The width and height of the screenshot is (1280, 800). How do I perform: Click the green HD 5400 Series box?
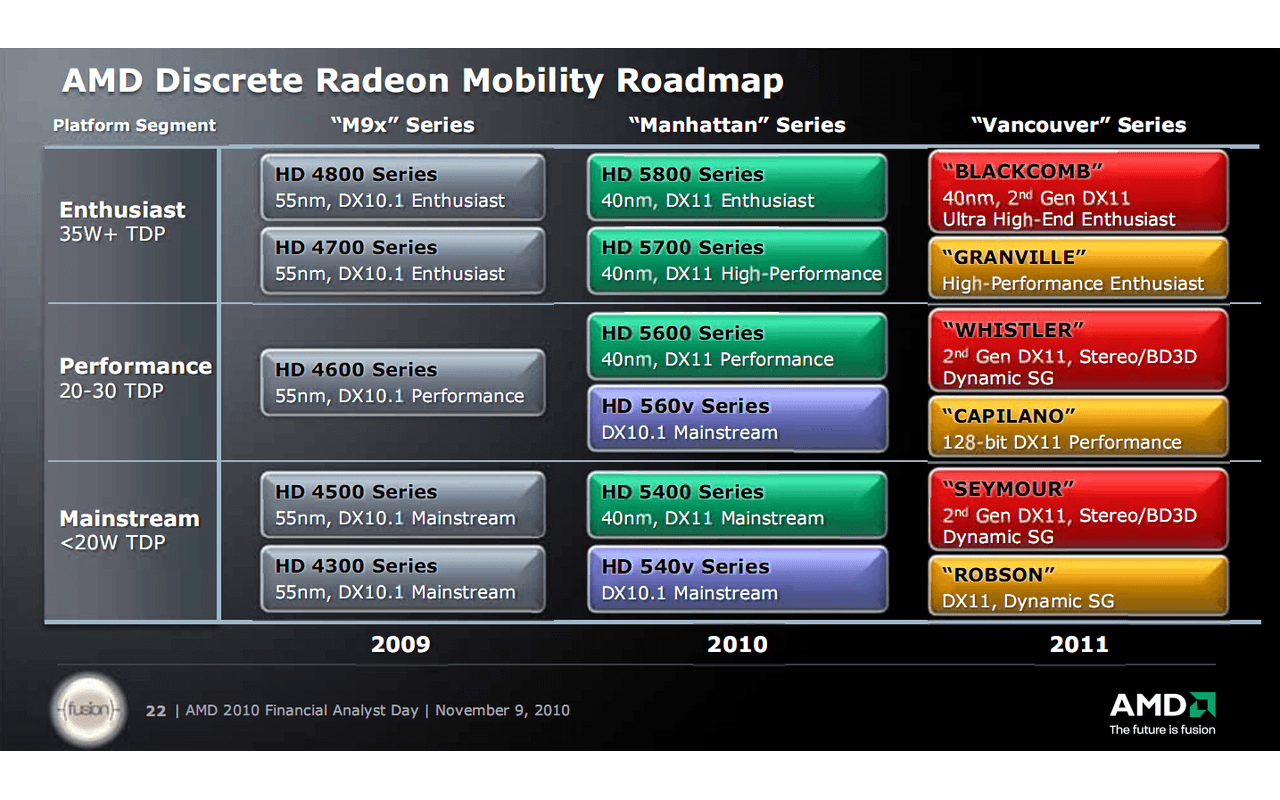tap(737, 505)
